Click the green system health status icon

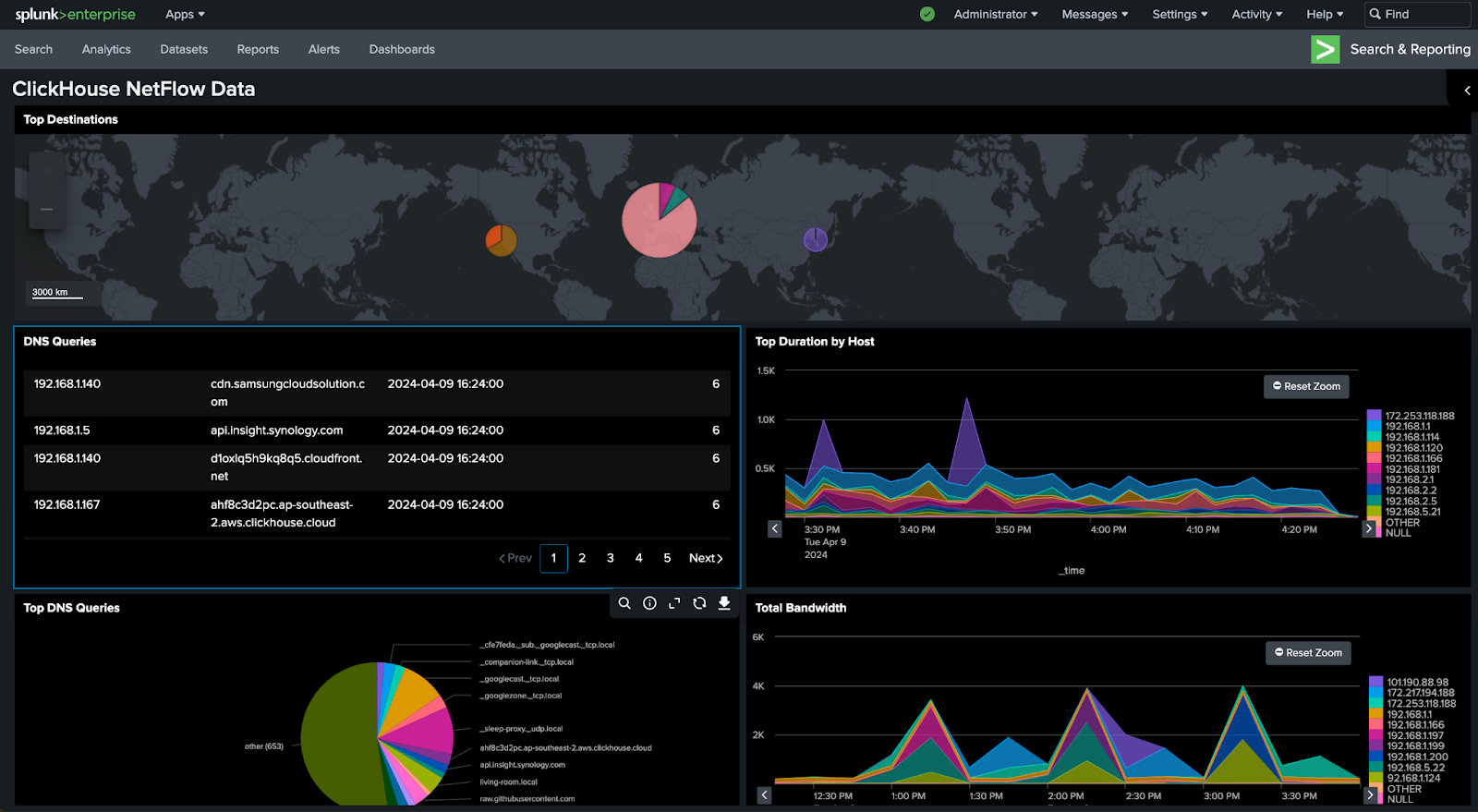tap(927, 14)
